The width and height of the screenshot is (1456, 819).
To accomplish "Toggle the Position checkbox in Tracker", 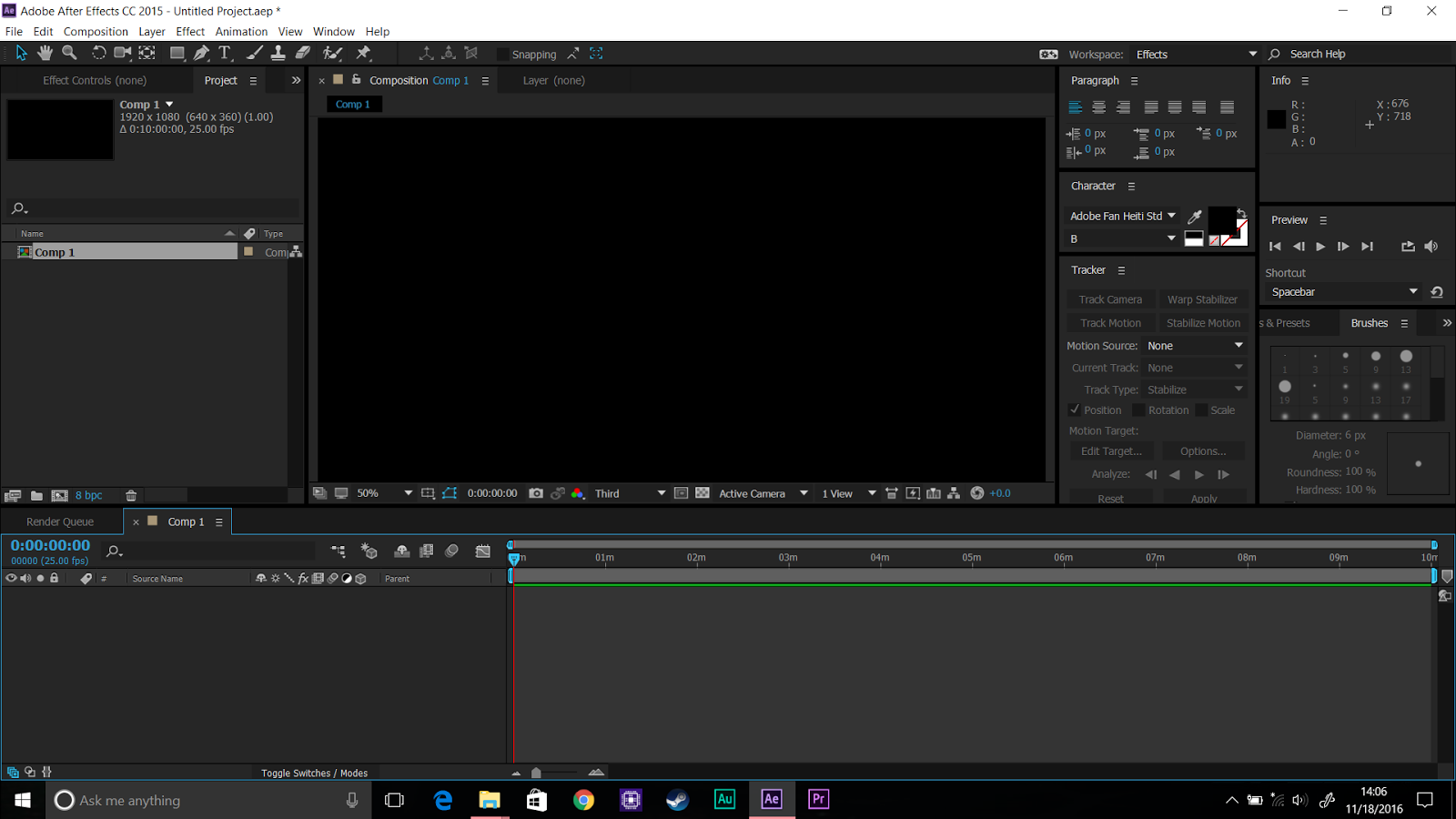I will pos(1075,410).
